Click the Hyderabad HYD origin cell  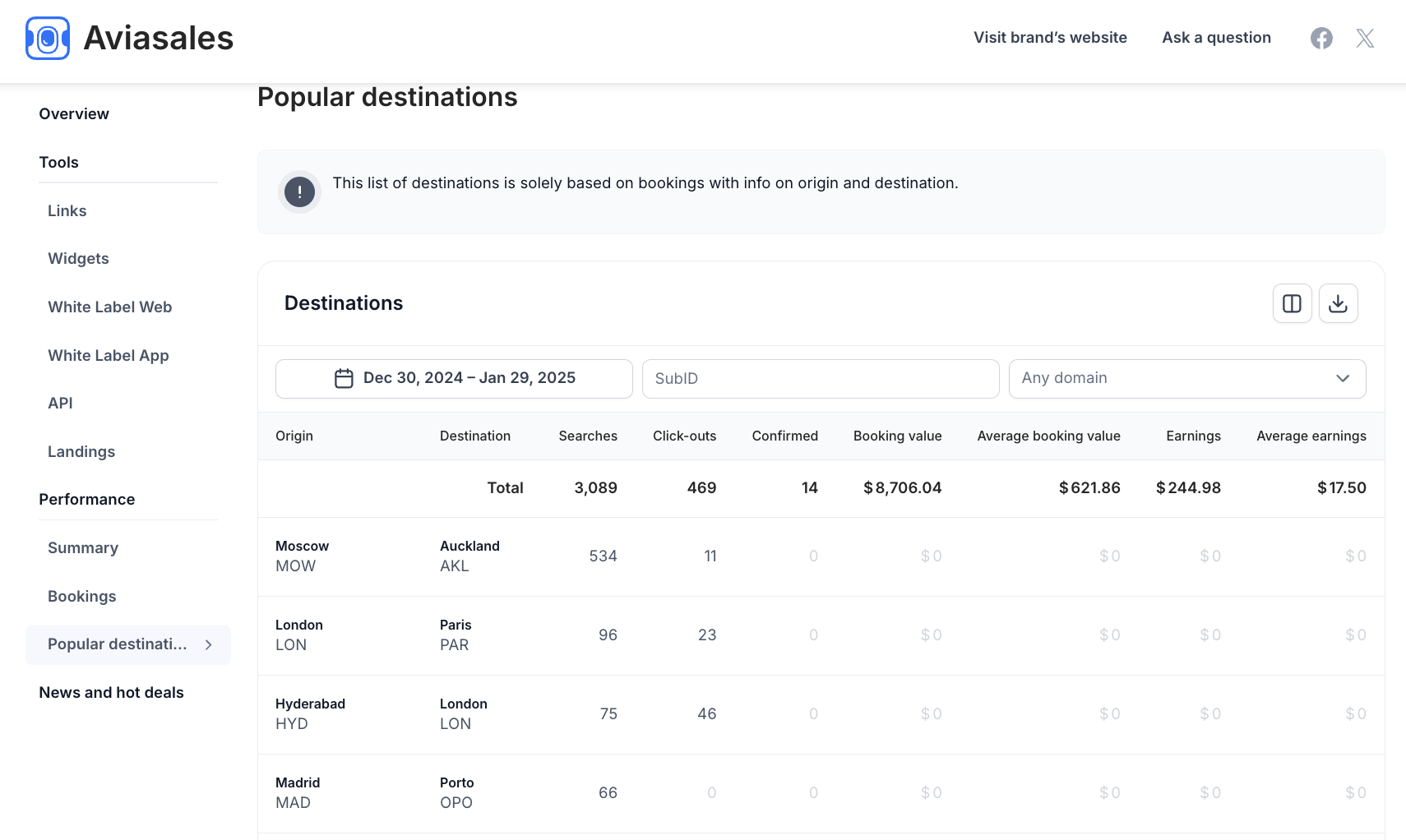coord(310,714)
